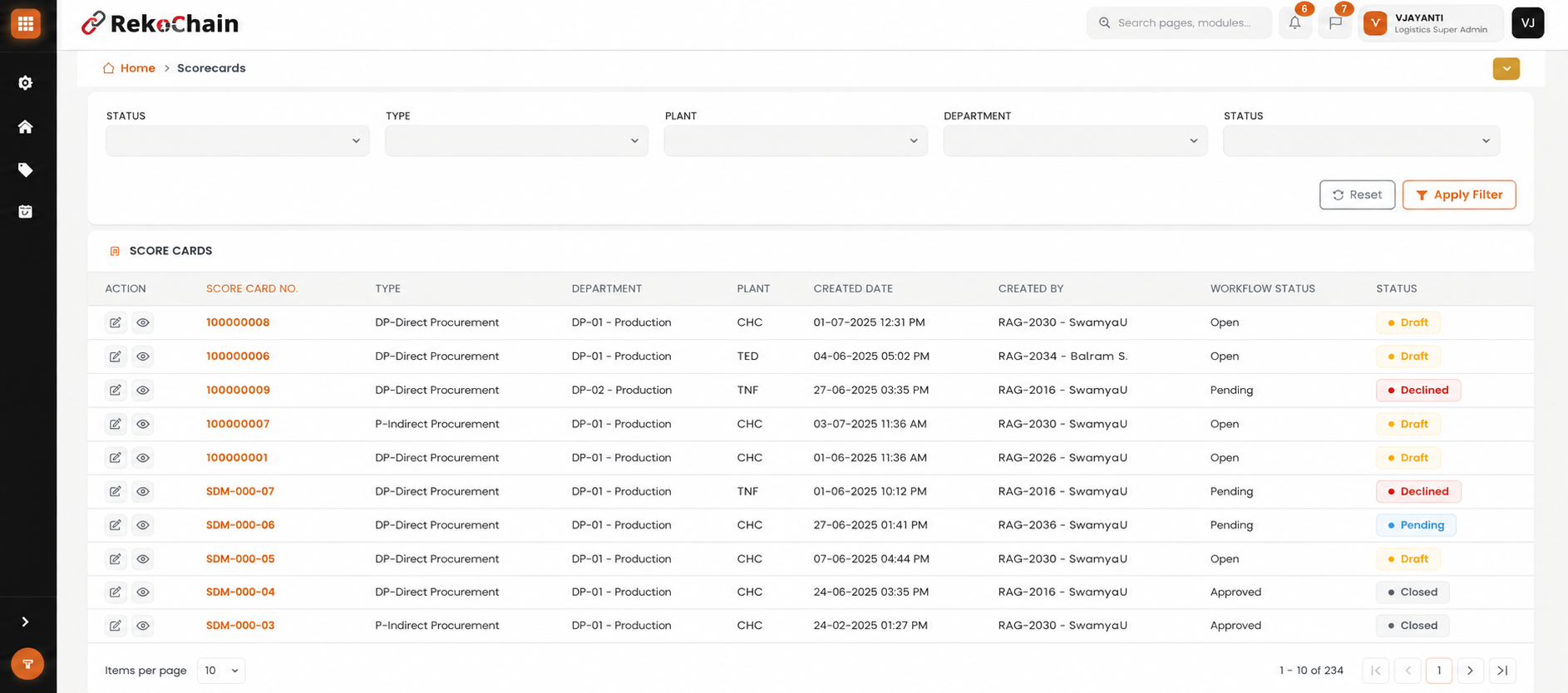Jump to the first page of results

pos(1376,671)
